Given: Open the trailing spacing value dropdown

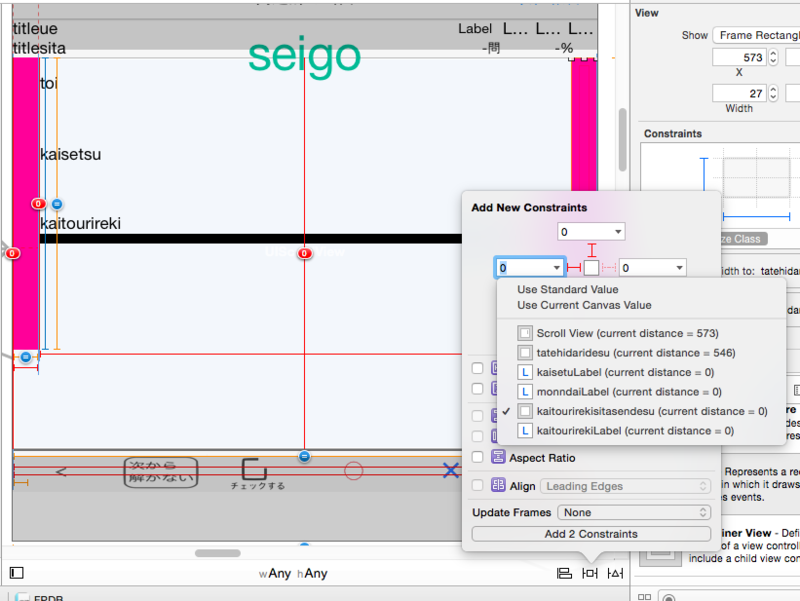Looking at the screenshot, I should point(679,267).
